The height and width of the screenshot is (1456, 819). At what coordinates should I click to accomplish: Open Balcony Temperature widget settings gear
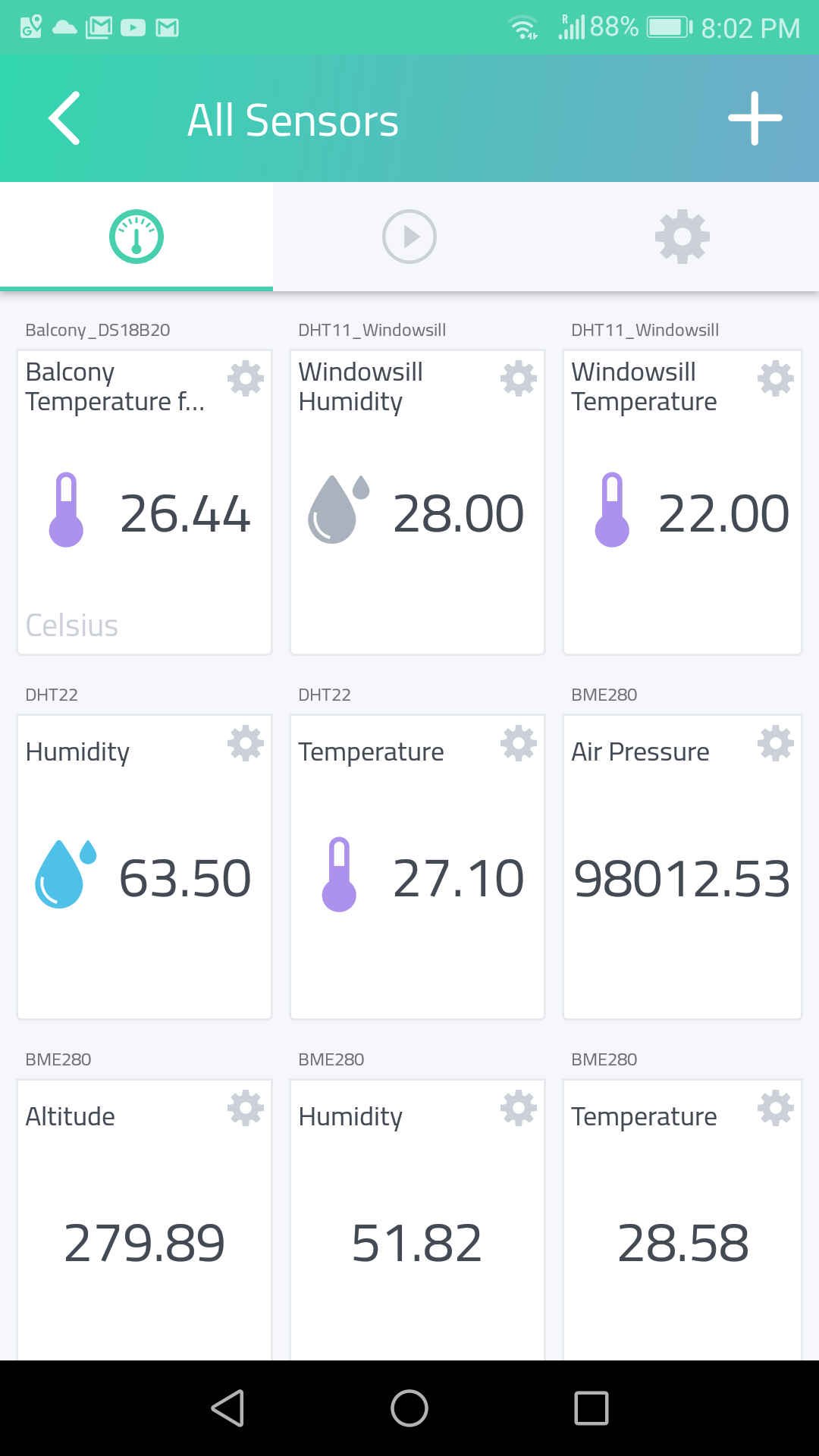[246, 378]
